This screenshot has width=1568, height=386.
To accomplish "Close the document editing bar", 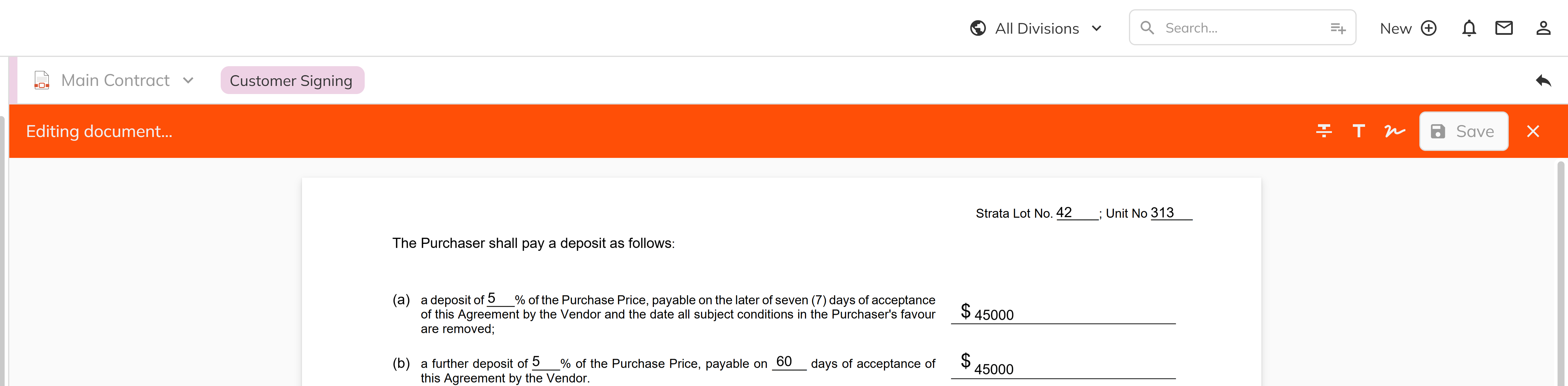I will [x=1533, y=131].
